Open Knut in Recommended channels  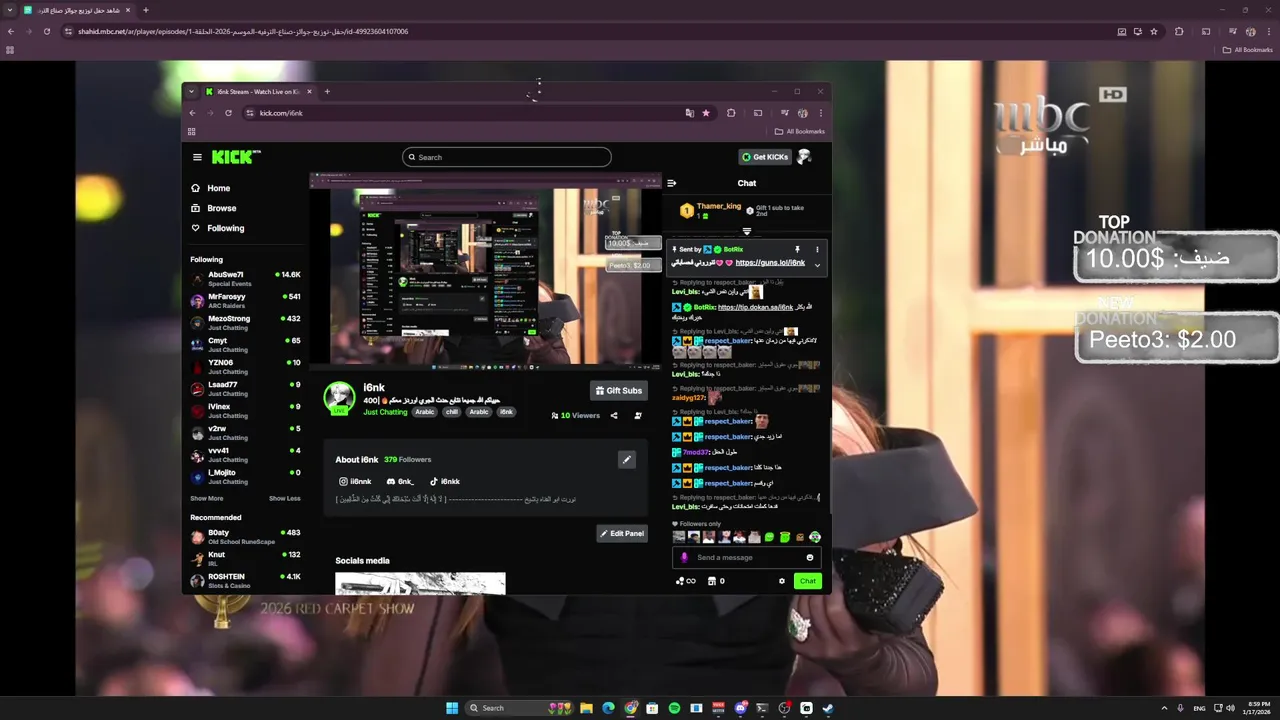click(x=245, y=558)
